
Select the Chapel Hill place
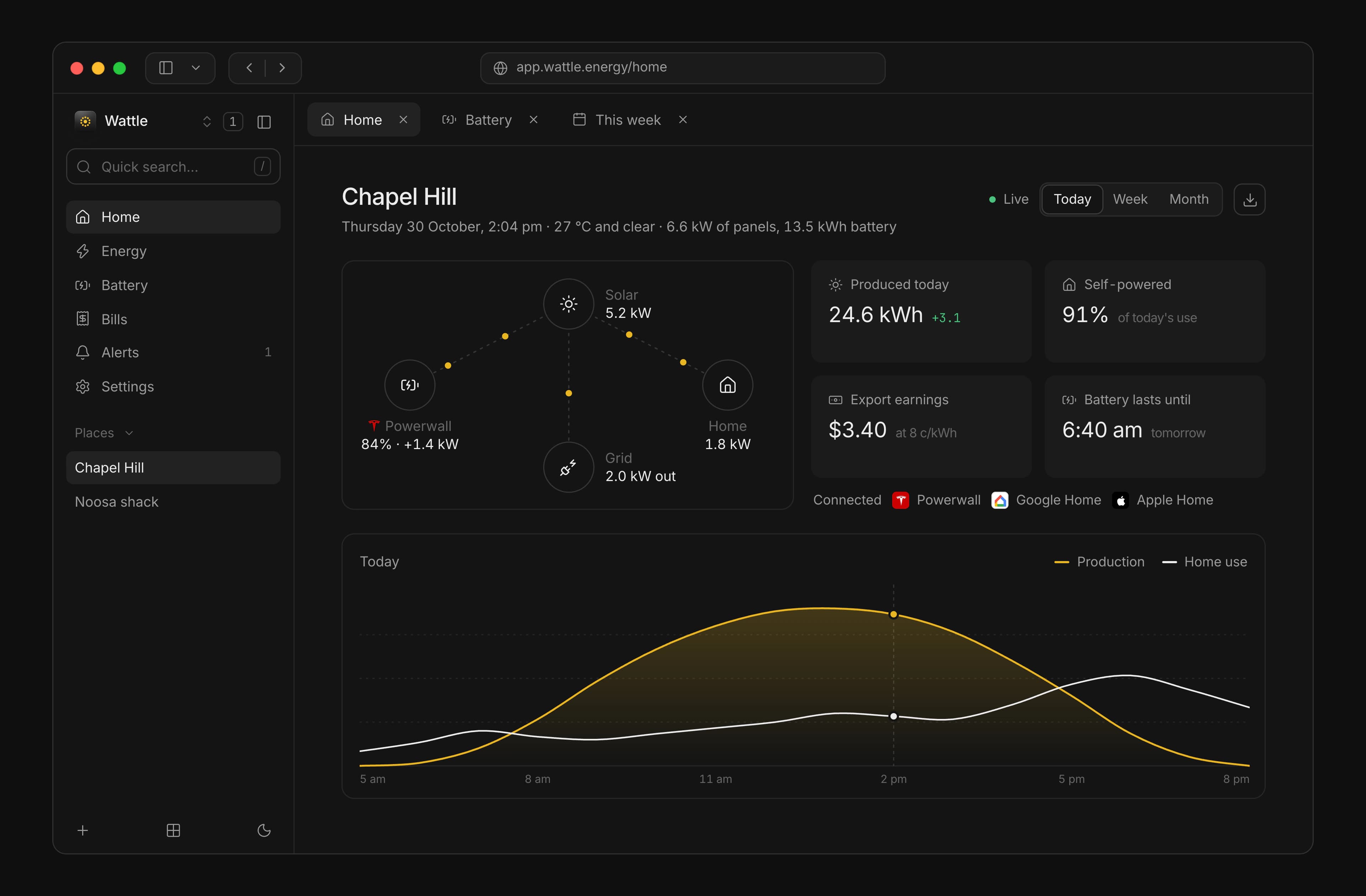173,468
